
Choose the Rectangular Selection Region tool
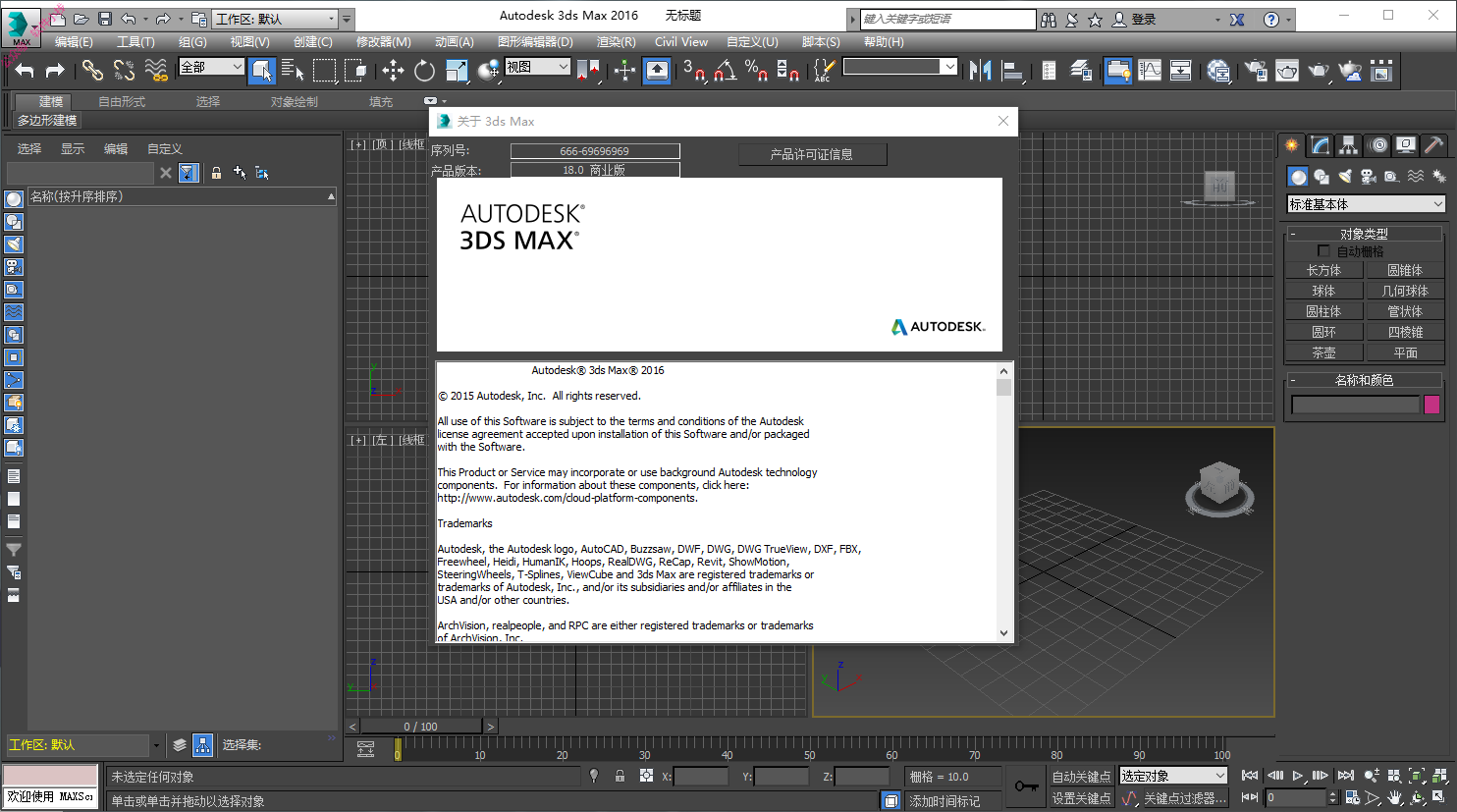(x=324, y=70)
